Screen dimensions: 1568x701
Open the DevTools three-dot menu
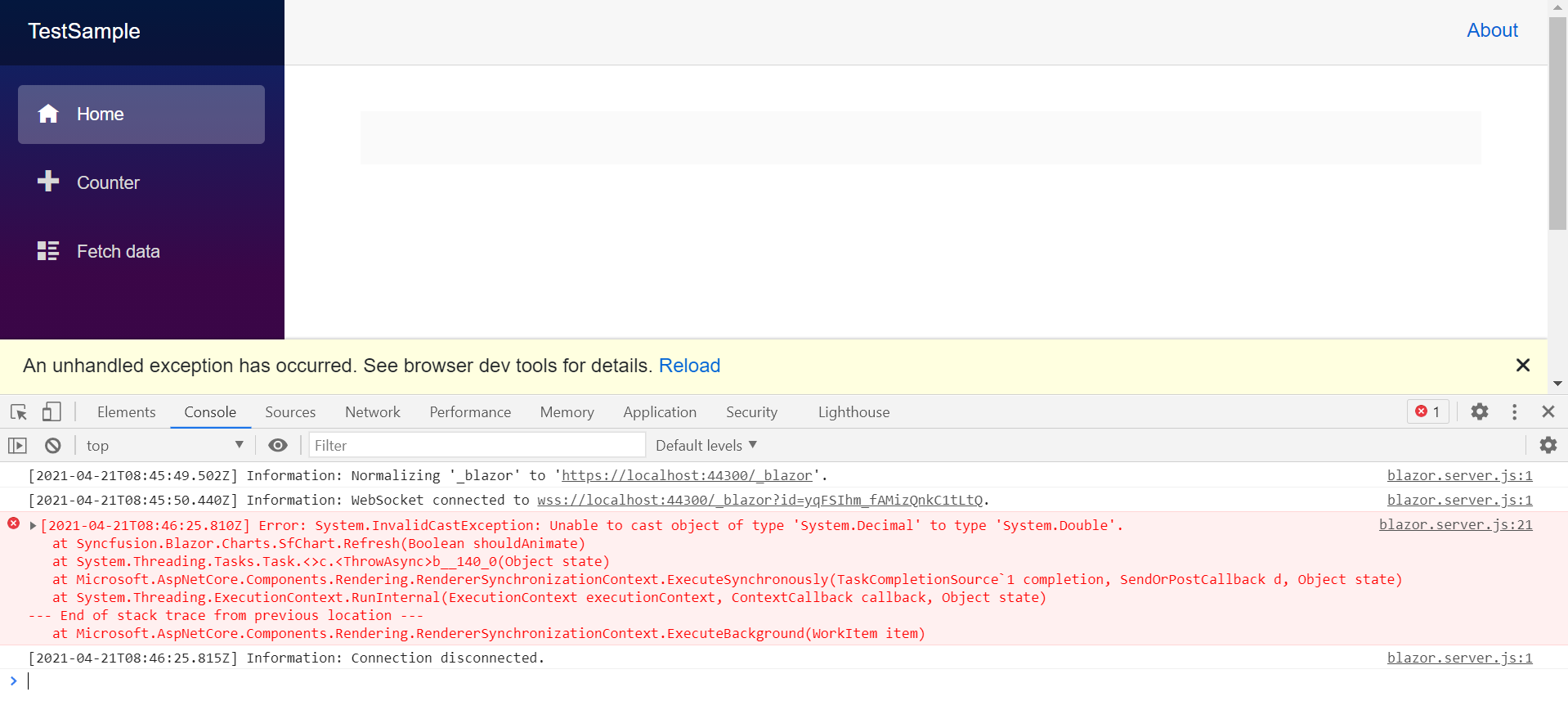(1514, 412)
